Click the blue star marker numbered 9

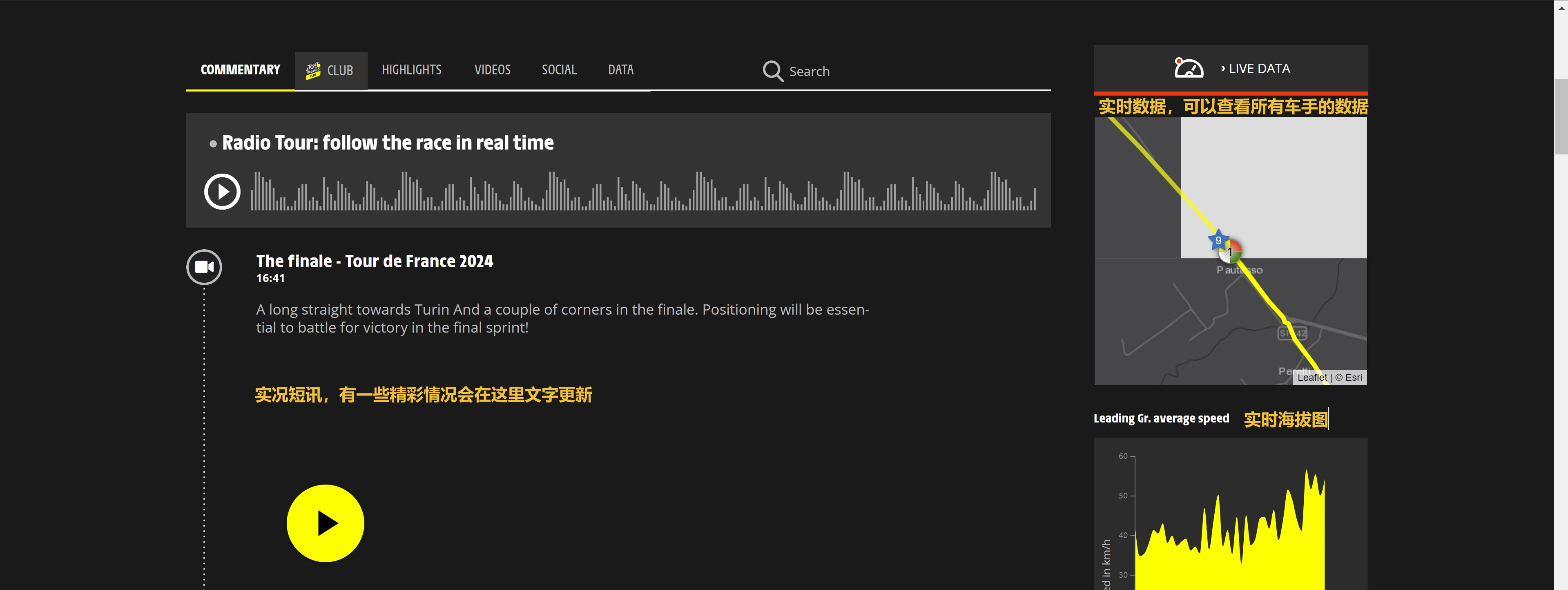coord(1218,240)
